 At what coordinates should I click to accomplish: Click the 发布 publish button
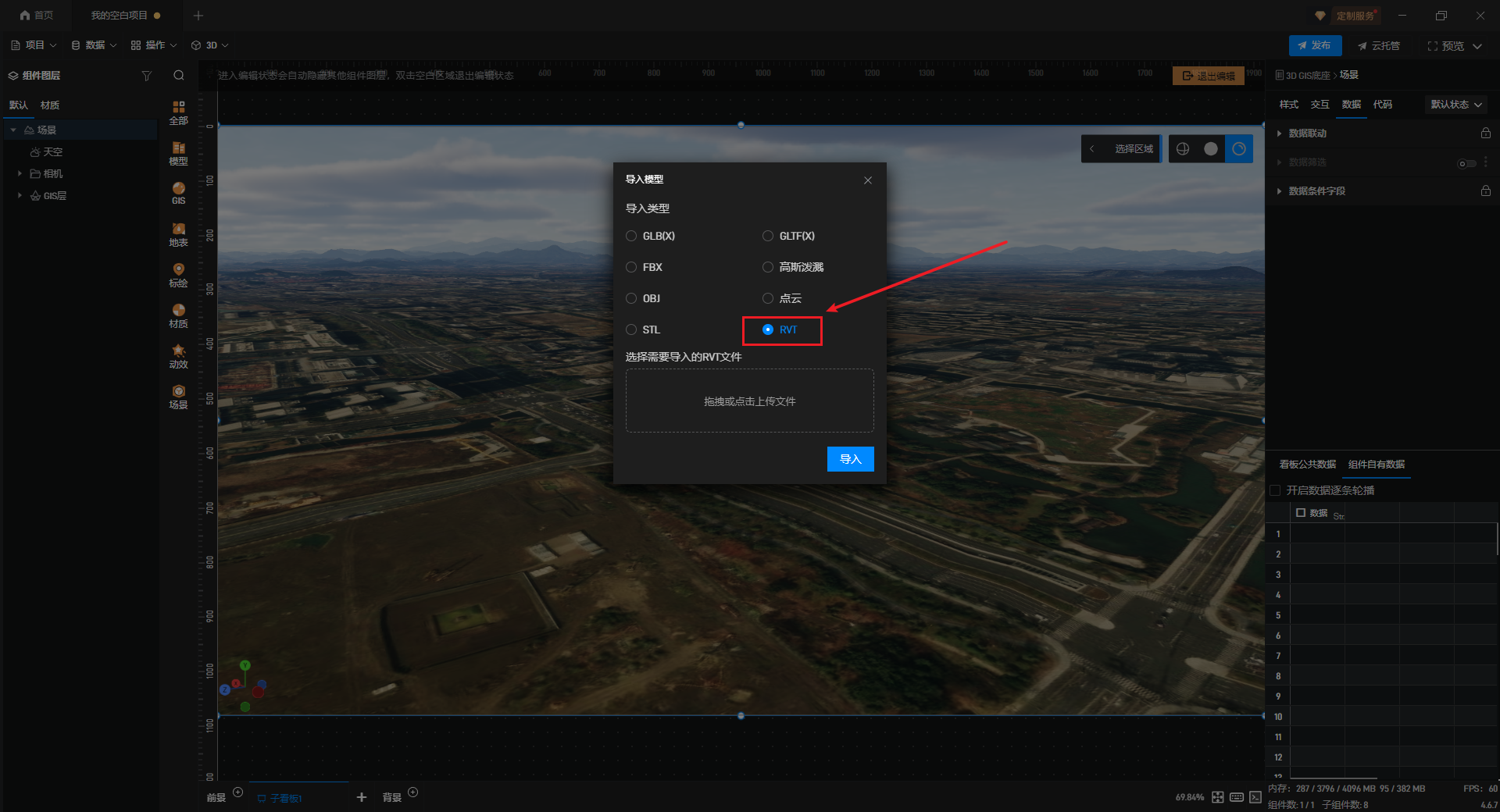click(1315, 45)
